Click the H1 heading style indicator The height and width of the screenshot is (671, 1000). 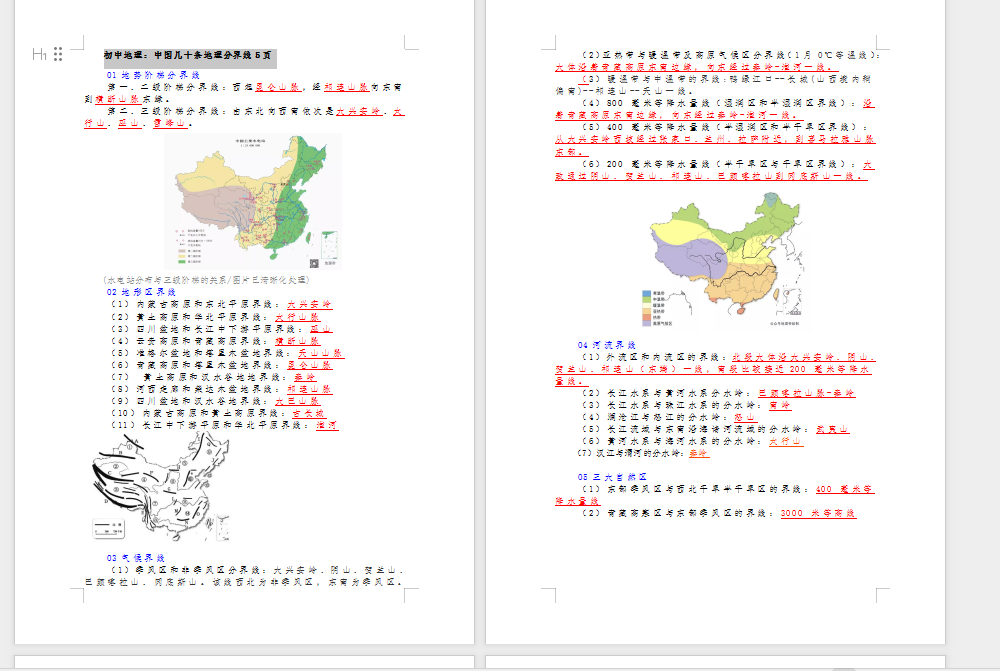(39, 53)
